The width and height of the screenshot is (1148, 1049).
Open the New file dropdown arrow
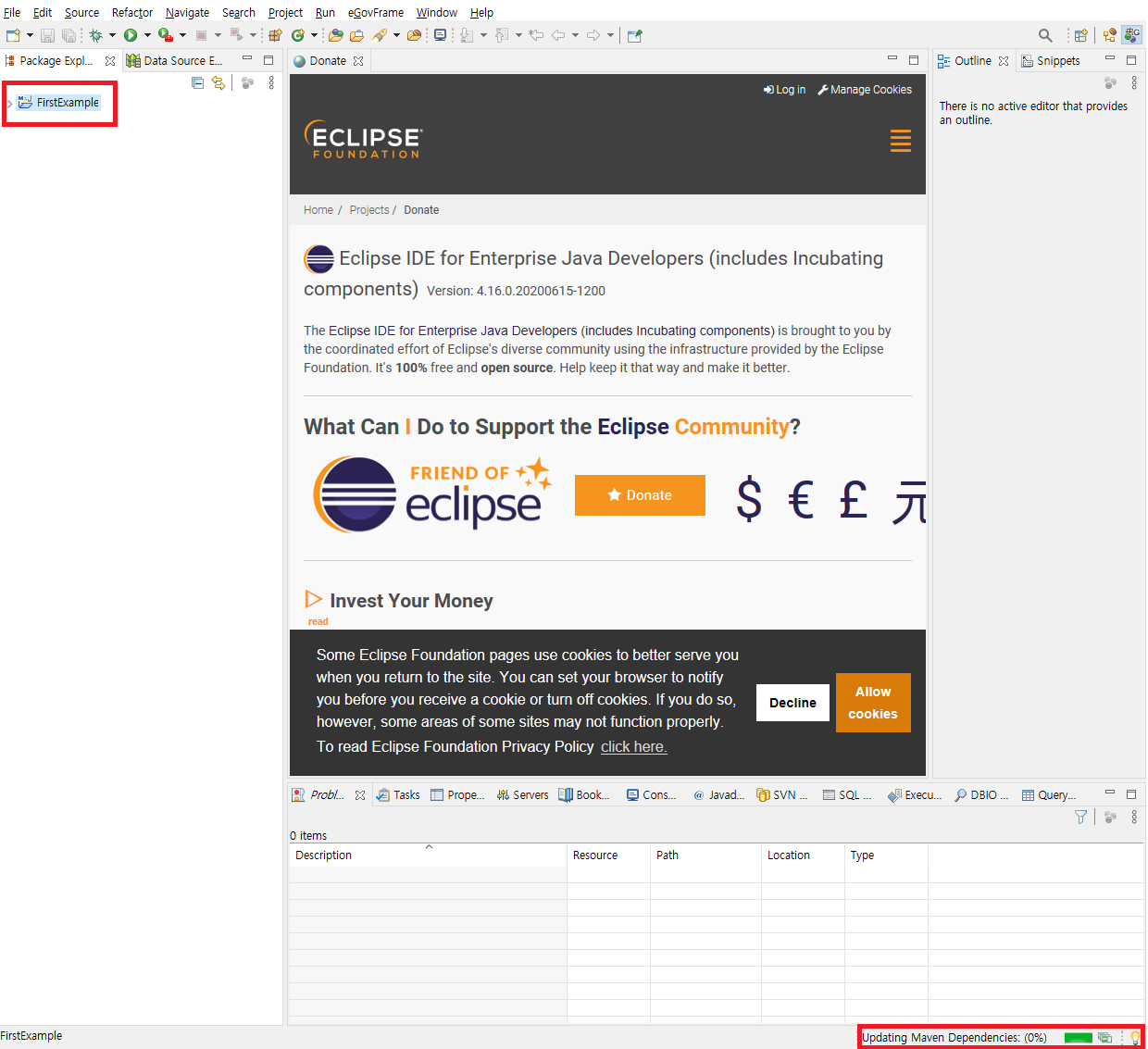30,35
